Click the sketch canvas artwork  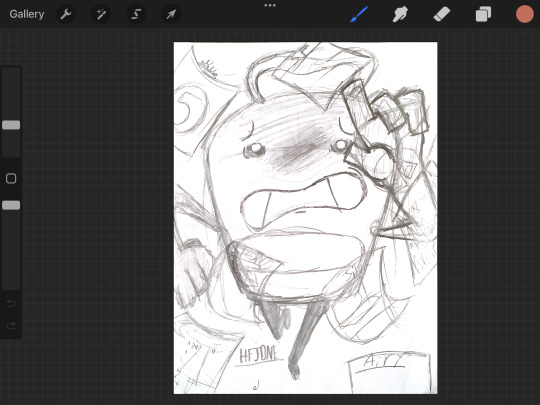305,218
